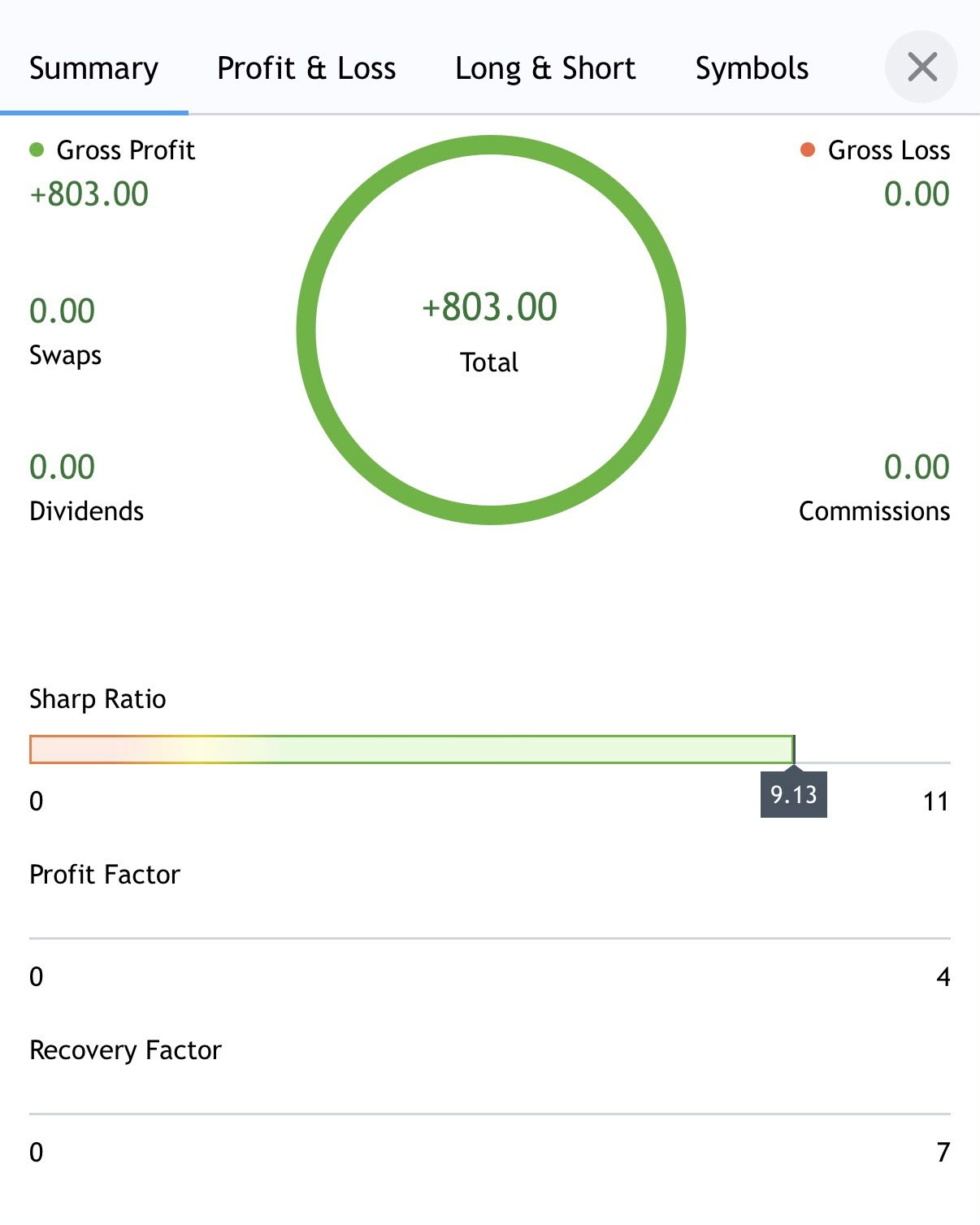Viewport: 980px width, 1225px height.
Task: Switch to the Profit & Loss tab
Action: (306, 68)
